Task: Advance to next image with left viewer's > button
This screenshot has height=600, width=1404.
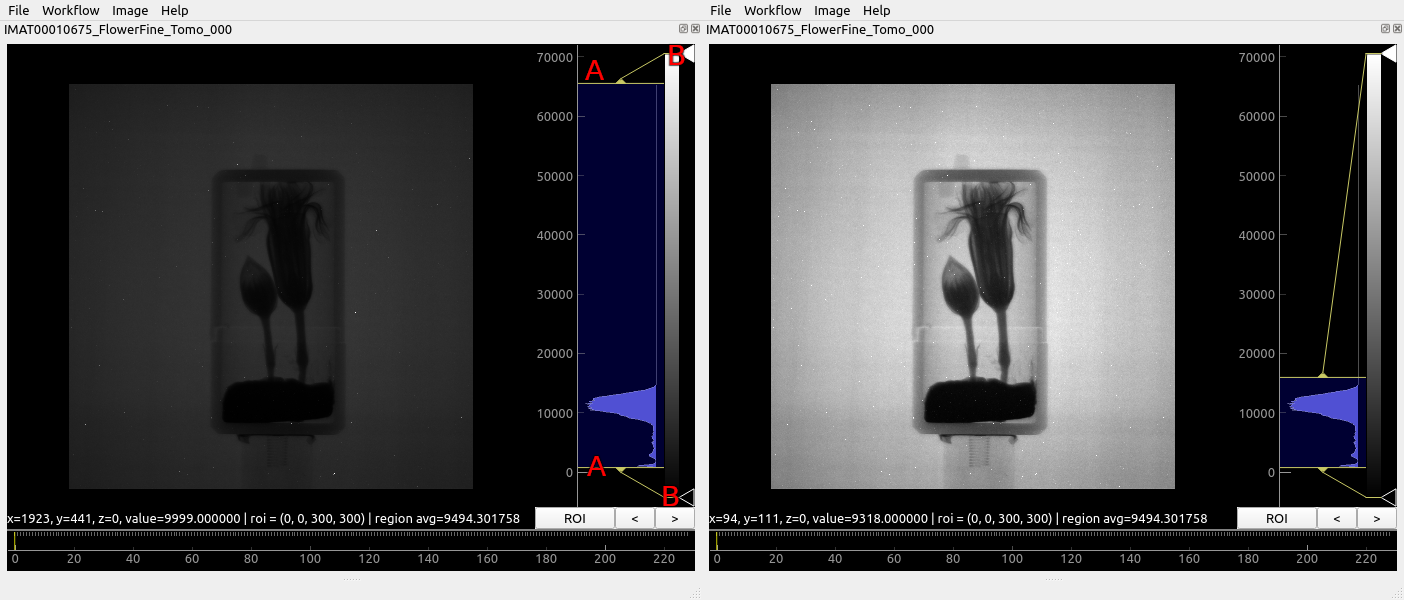Action: click(675, 518)
